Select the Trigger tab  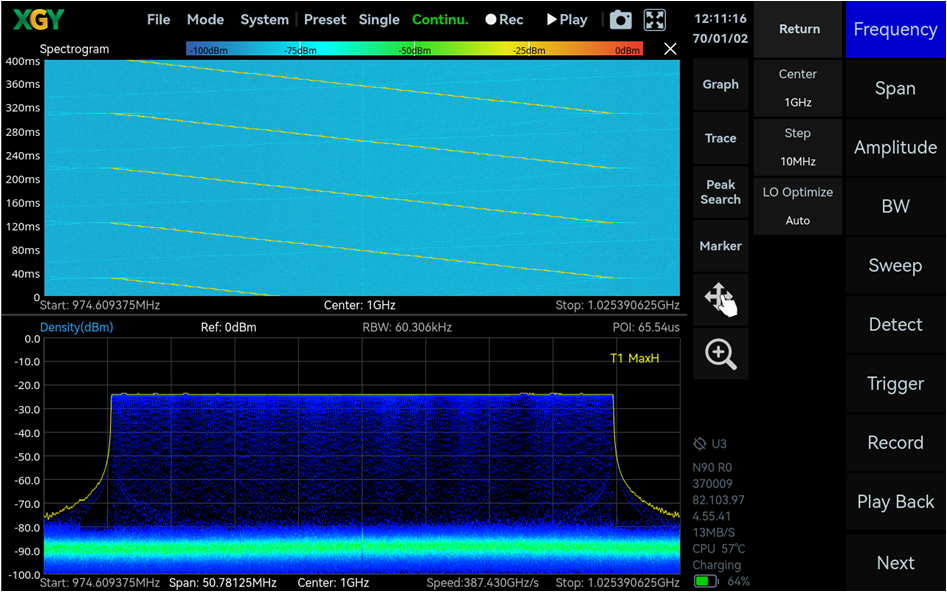coord(896,384)
